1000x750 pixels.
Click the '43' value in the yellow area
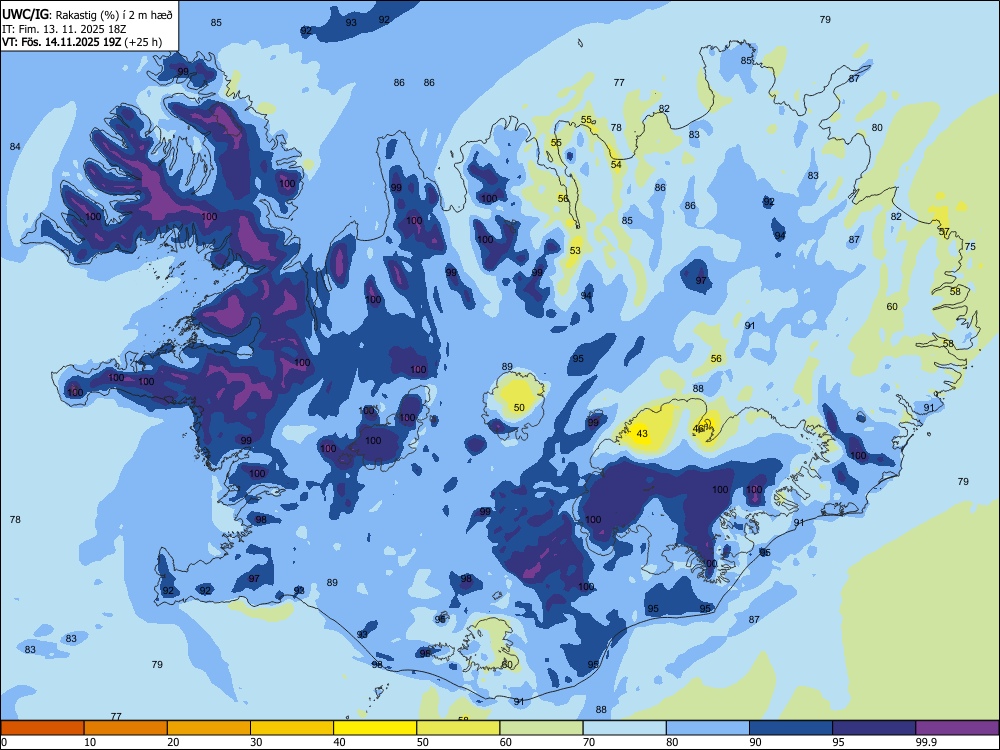click(x=642, y=434)
